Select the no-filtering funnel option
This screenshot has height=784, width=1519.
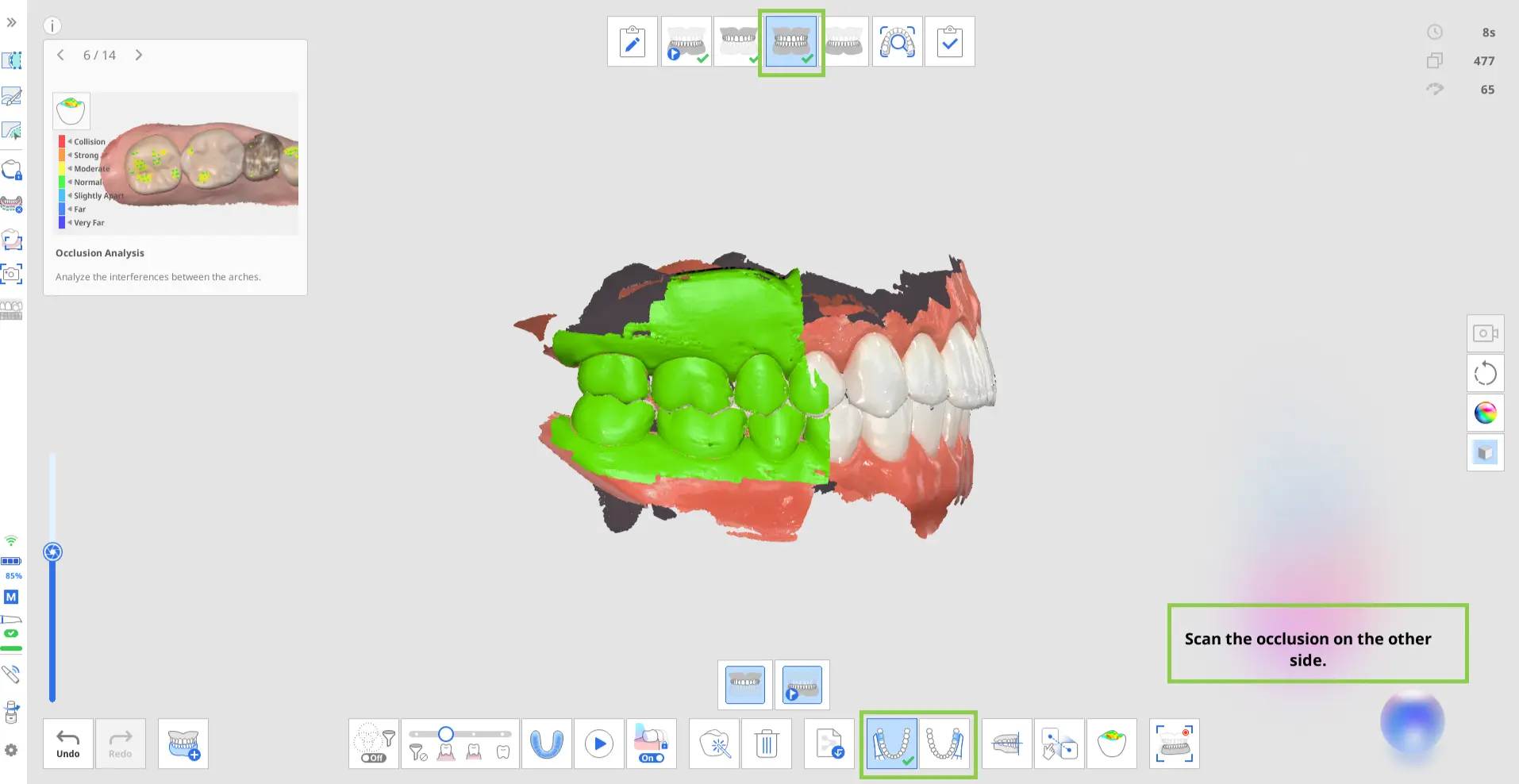point(418,752)
